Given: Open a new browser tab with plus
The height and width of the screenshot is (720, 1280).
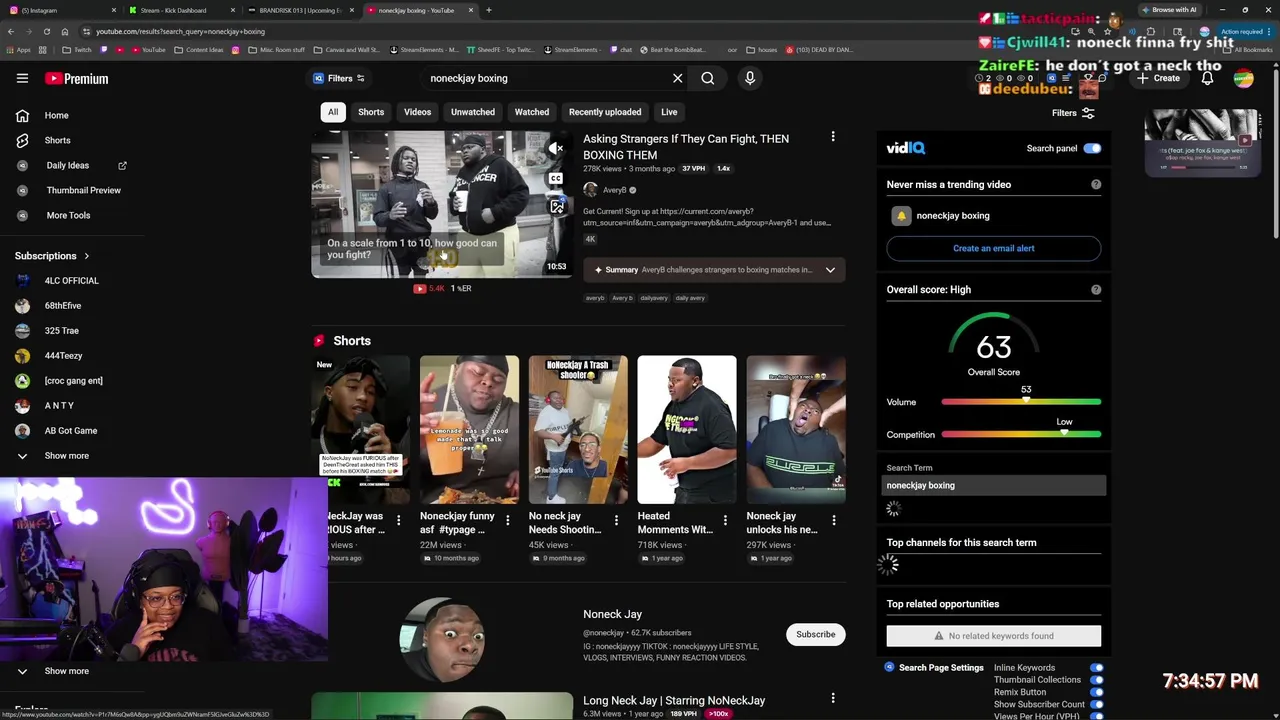Looking at the screenshot, I should click(x=488, y=10).
